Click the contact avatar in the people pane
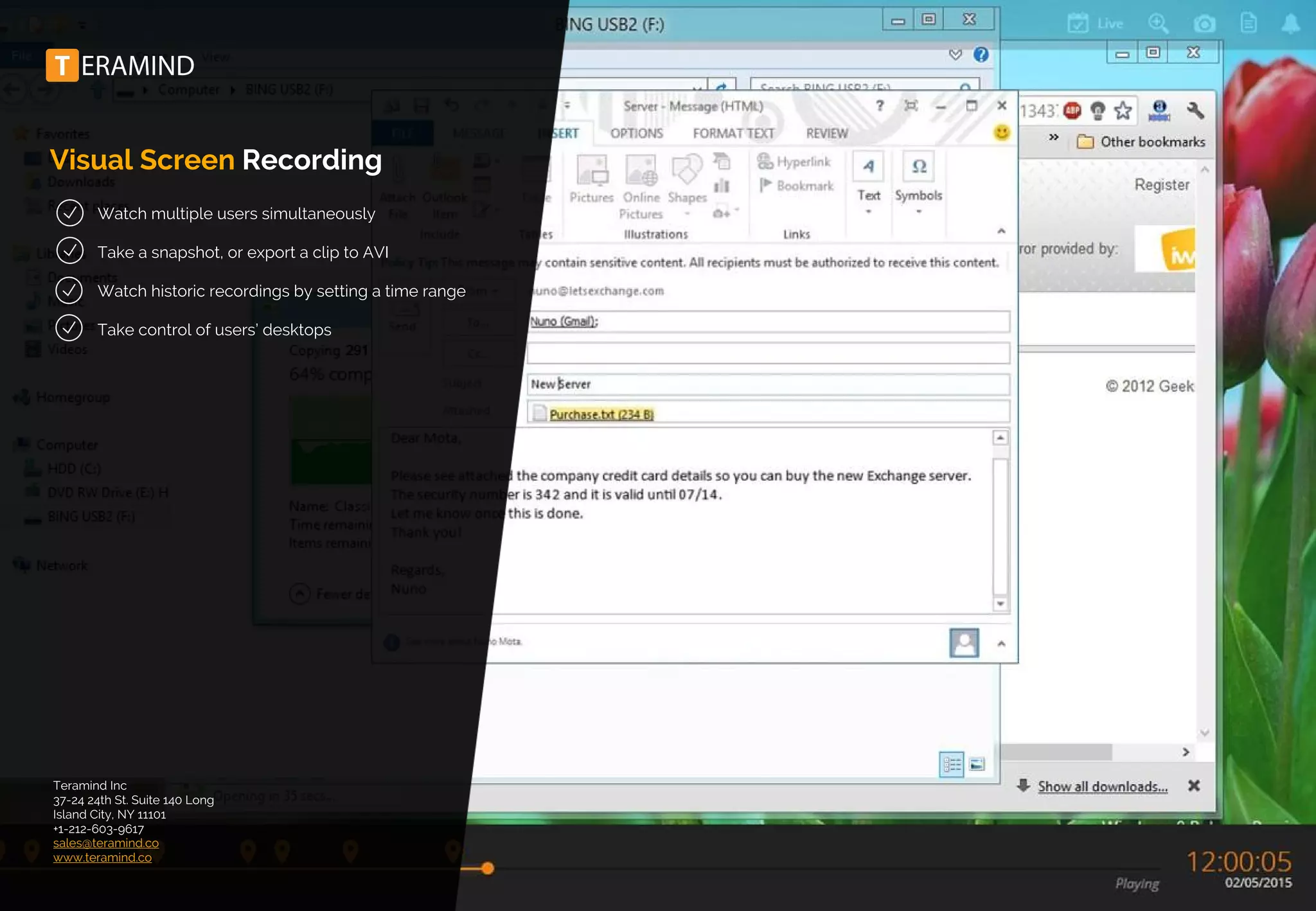 (x=964, y=642)
